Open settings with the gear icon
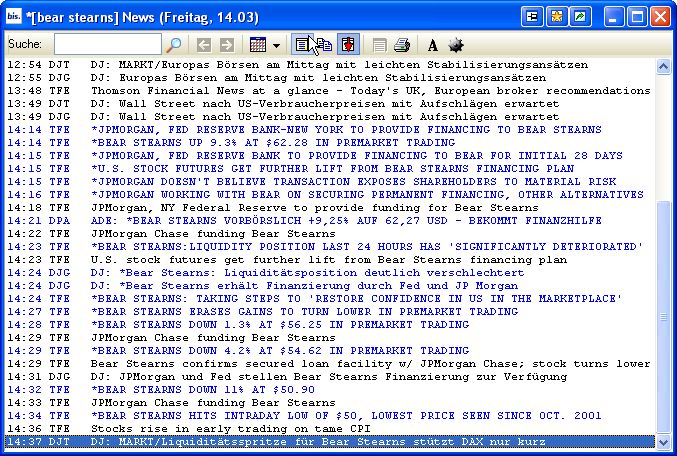 point(456,45)
